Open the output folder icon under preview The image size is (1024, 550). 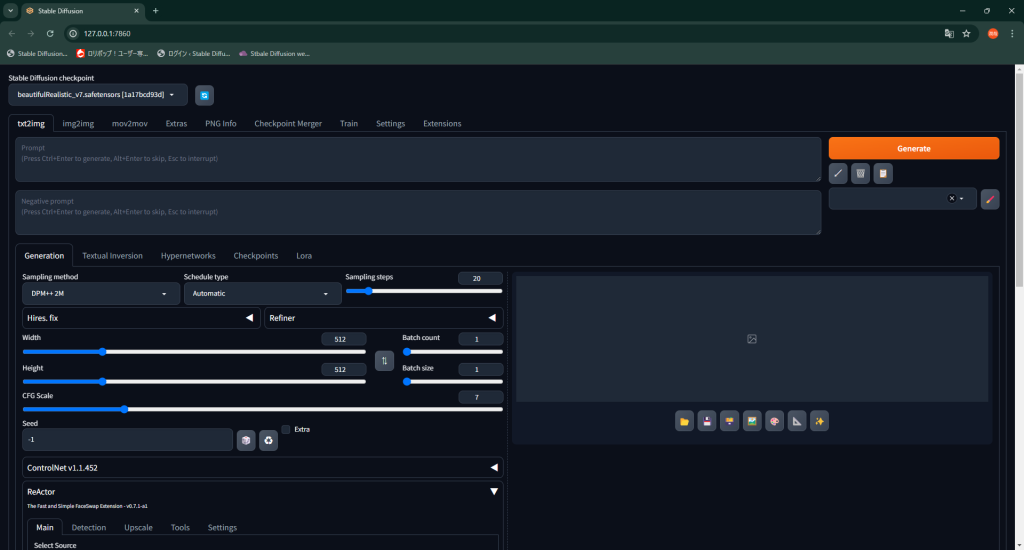pyautogui.click(x=684, y=421)
